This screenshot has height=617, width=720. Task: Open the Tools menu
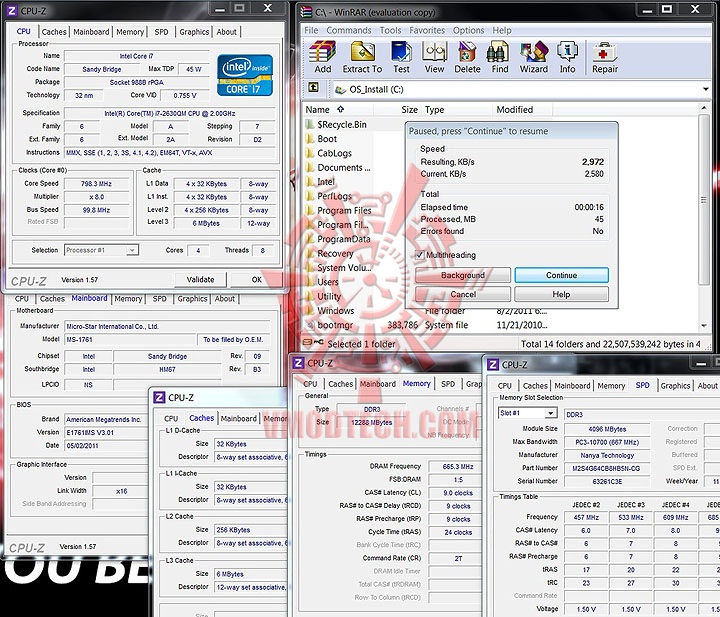[390, 30]
